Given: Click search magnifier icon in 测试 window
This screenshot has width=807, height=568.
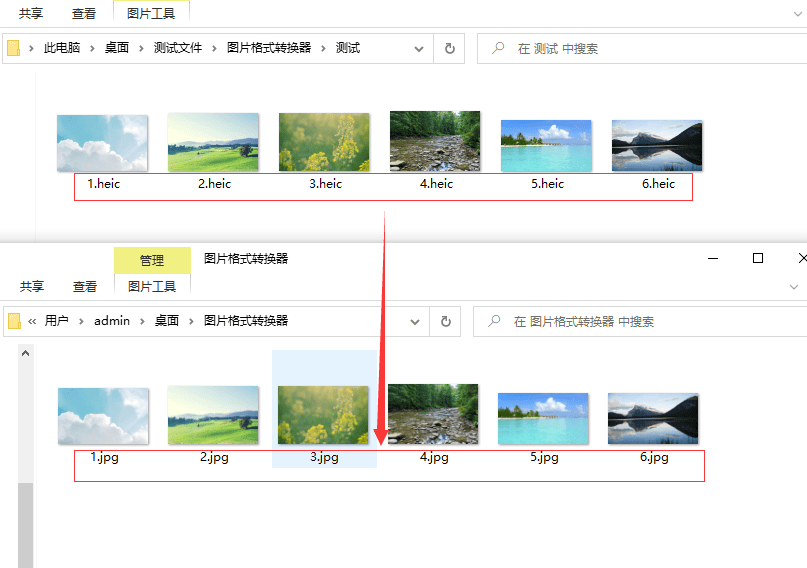Looking at the screenshot, I should click(x=498, y=48).
